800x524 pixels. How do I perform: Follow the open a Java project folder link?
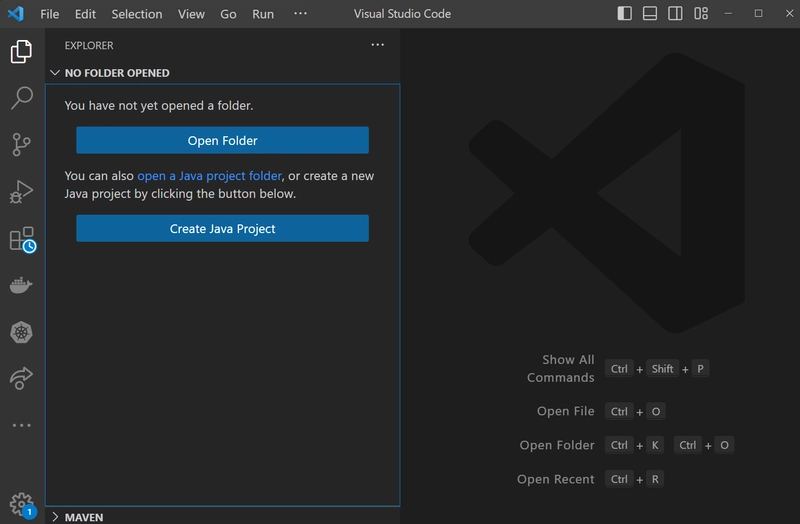(x=209, y=176)
